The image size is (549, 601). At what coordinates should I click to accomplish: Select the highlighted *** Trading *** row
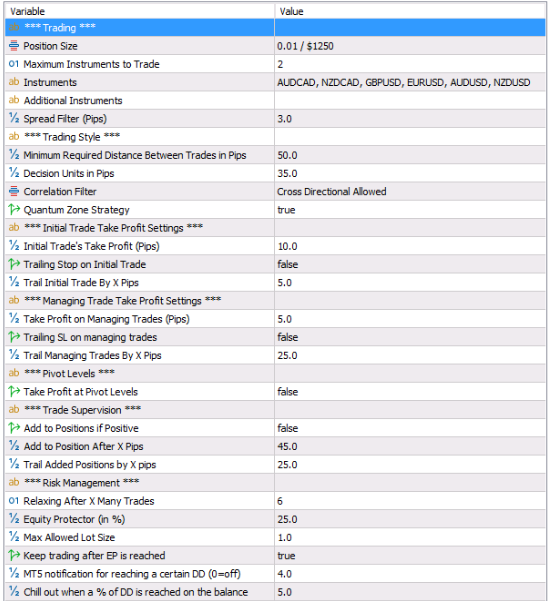coord(275,27)
